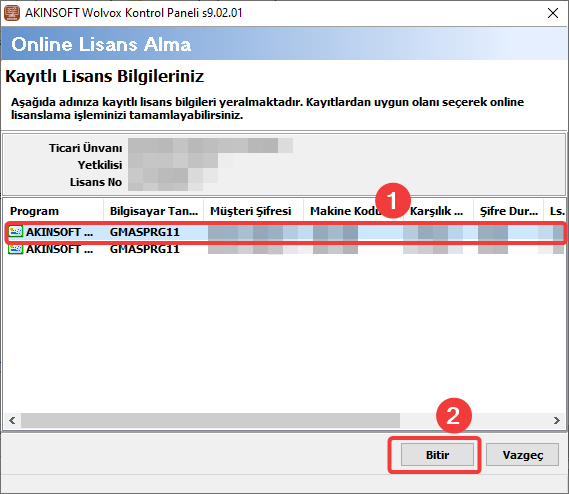Click the first row AKINSOFT program name
The height and width of the screenshot is (494, 569).
coord(59,232)
